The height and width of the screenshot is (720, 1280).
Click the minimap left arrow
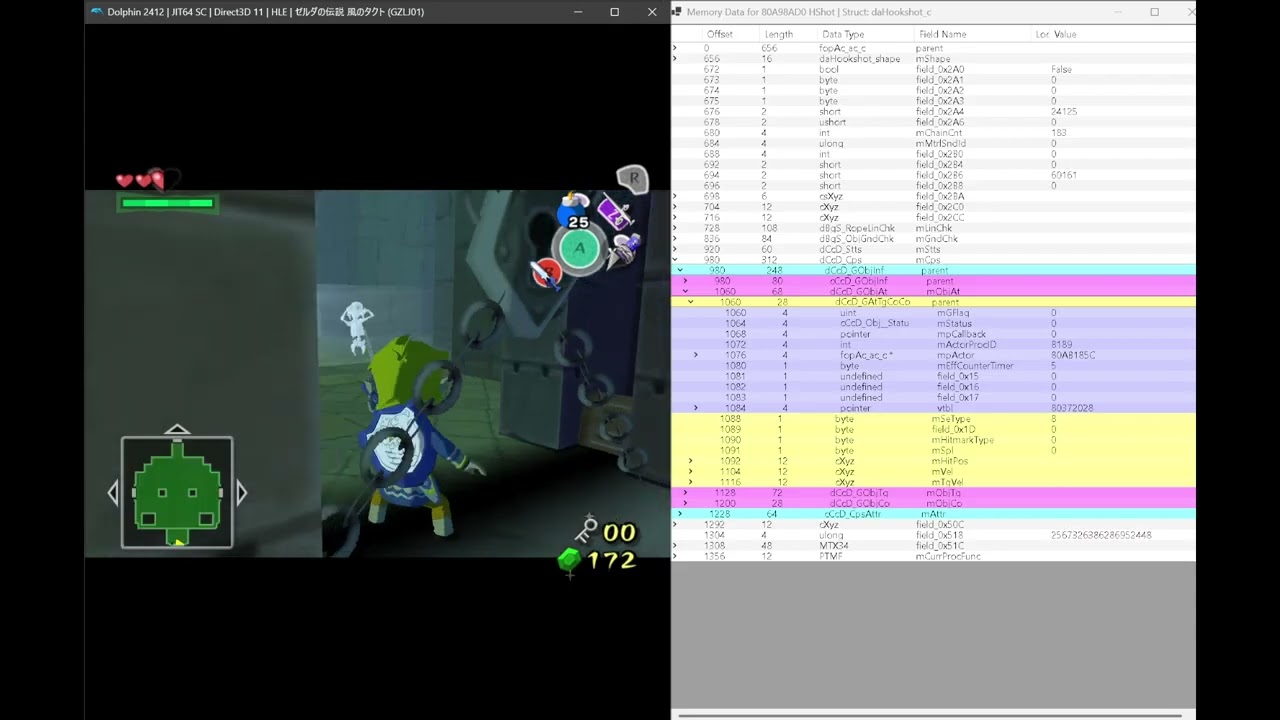point(113,492)
